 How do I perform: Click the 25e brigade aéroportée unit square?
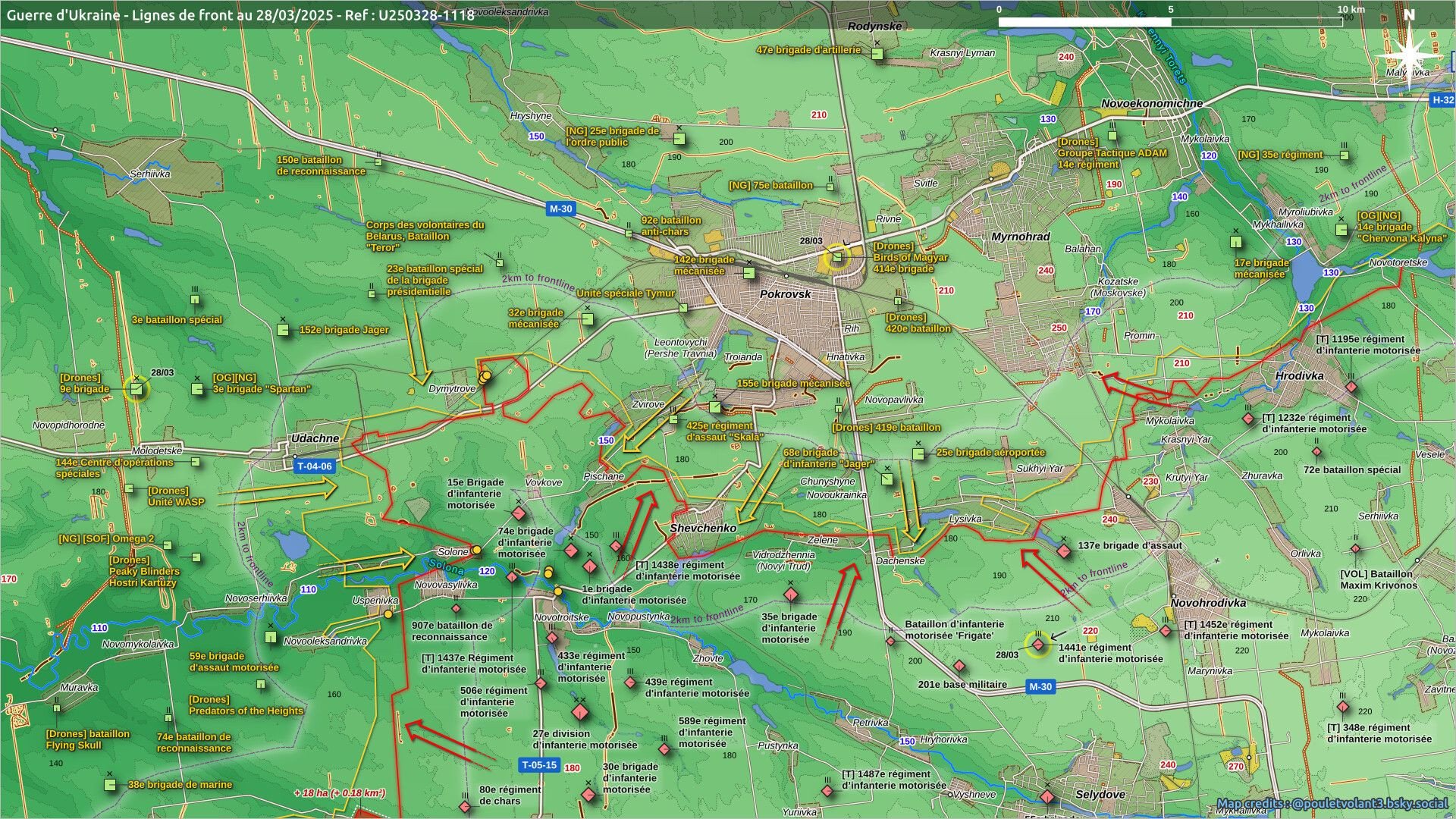coord(918,454)
